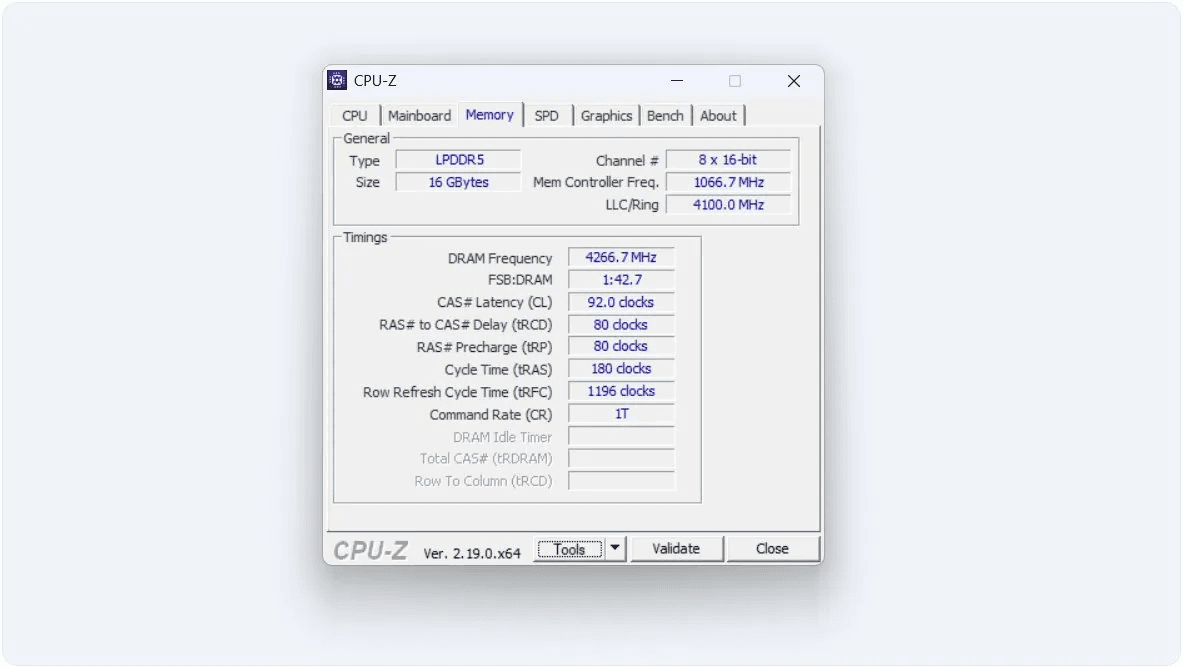Click Mem Controller Freq. value 1066.7 MHz

click(728, 183)
